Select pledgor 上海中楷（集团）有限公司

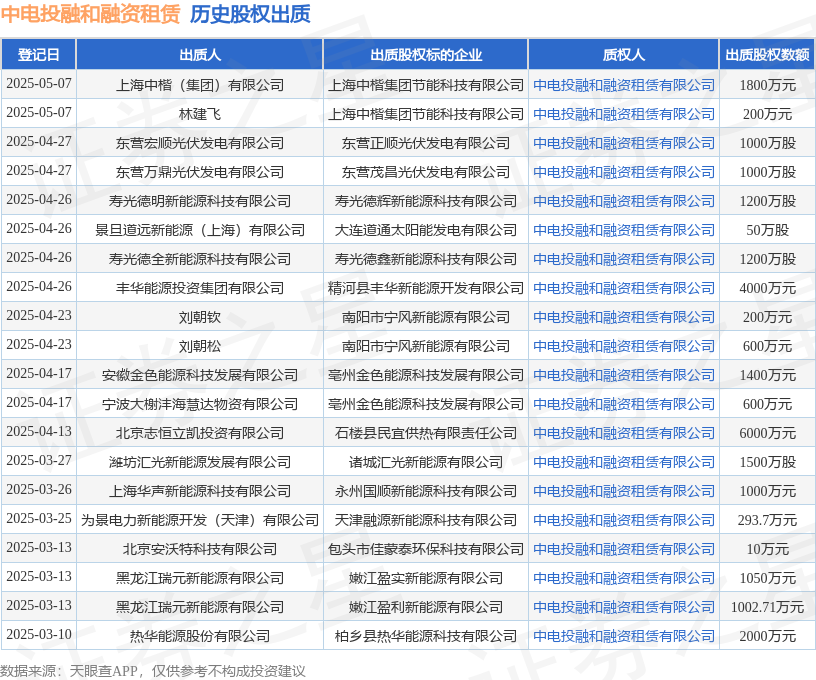[x=200, y=85]
